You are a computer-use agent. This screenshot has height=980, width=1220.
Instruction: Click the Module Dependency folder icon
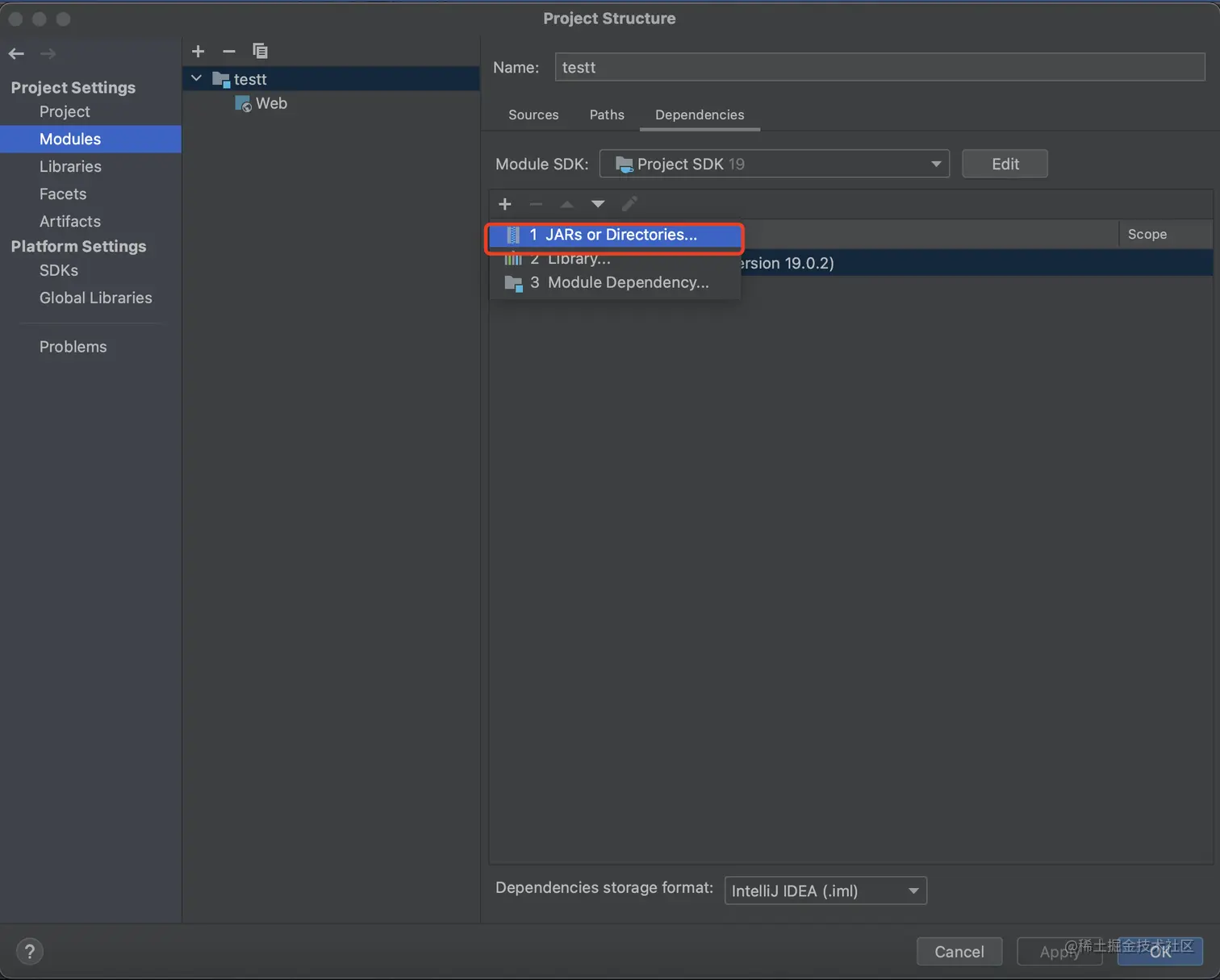click(x=513, y=283)
